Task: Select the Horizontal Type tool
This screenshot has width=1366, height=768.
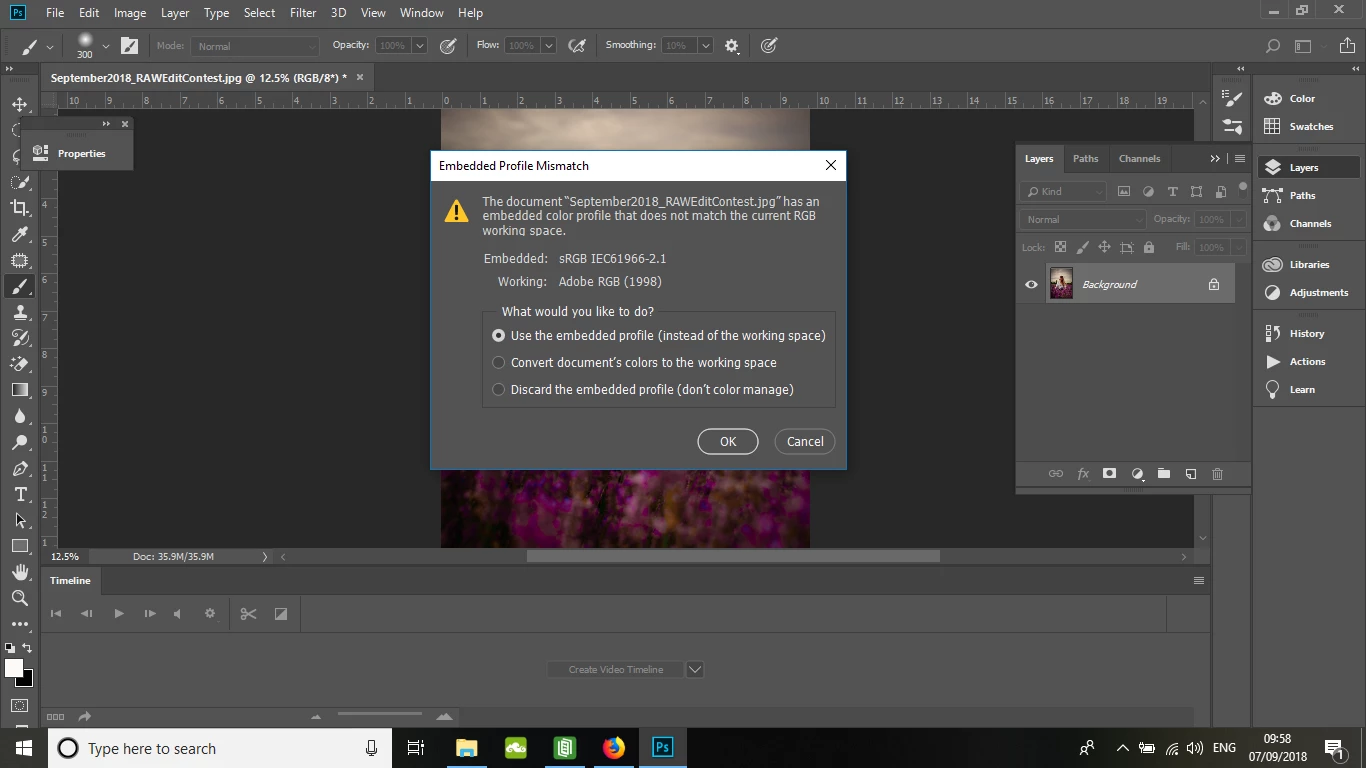Action: pyautogui.click(x=20, y=494)
